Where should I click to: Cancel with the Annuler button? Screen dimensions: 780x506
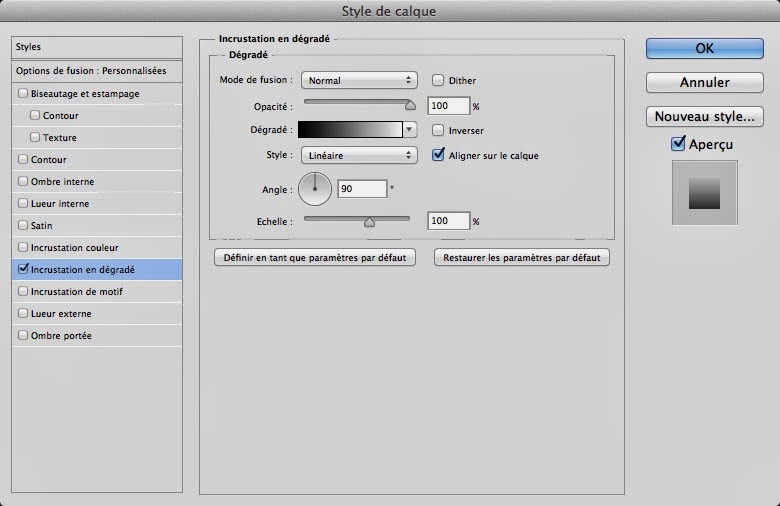click(704, 83)
